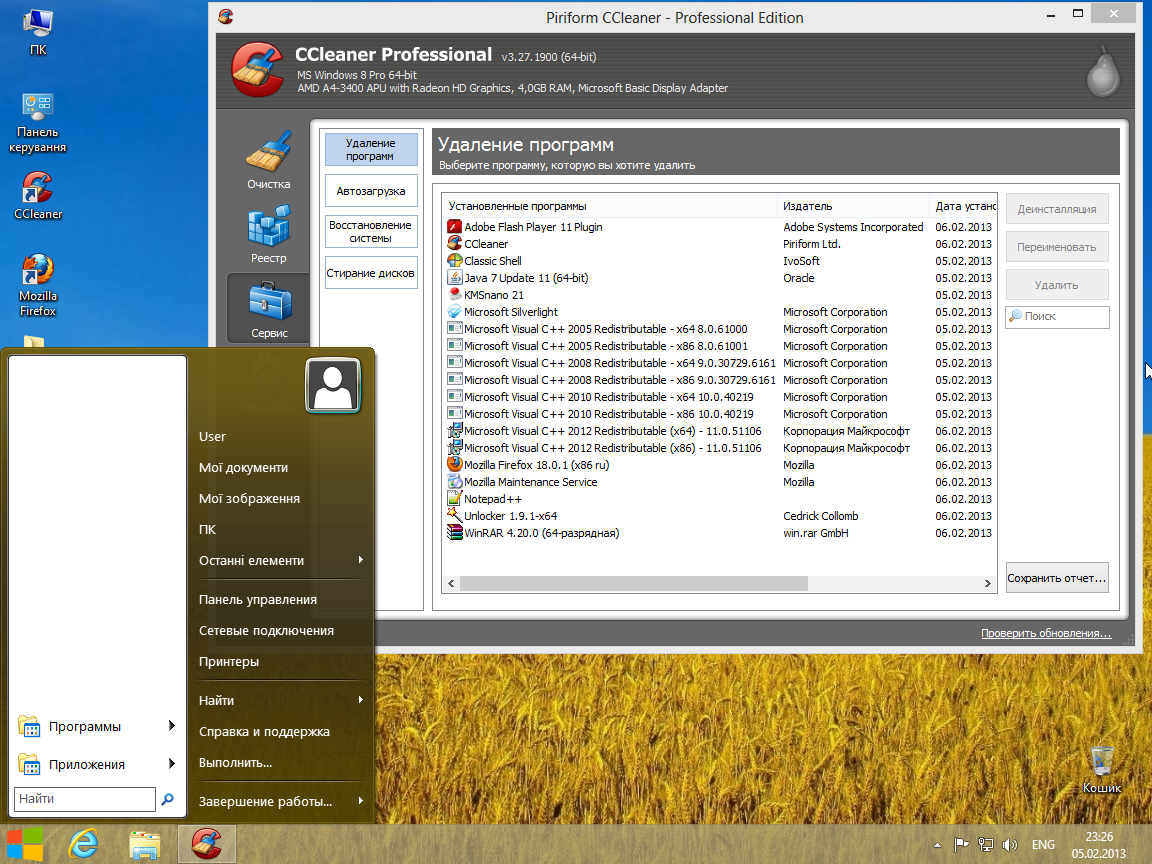Click the taskbar clock showing 23:26

point(1098,845)
